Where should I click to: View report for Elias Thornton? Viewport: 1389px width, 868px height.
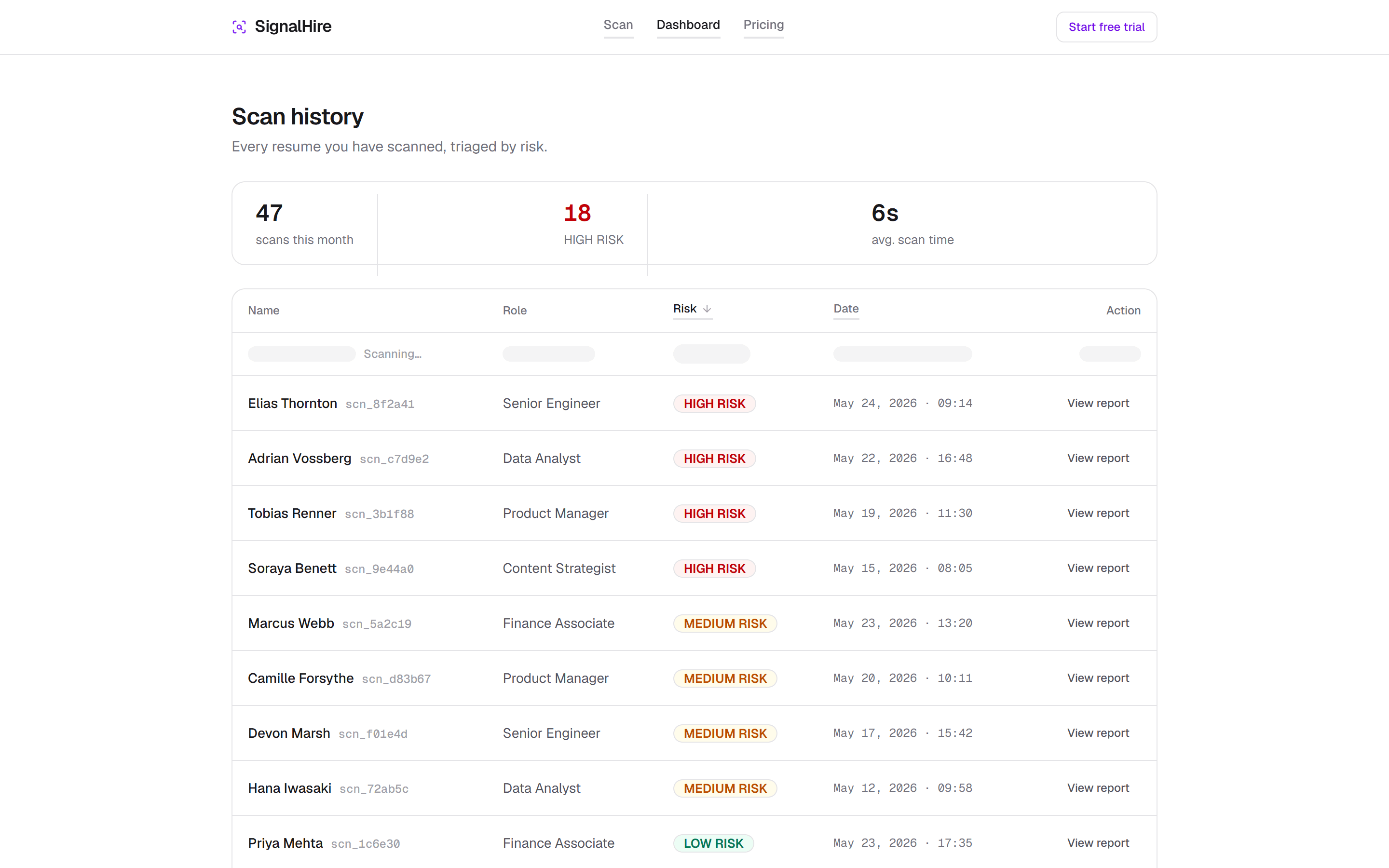click(x=1098, y=403)
